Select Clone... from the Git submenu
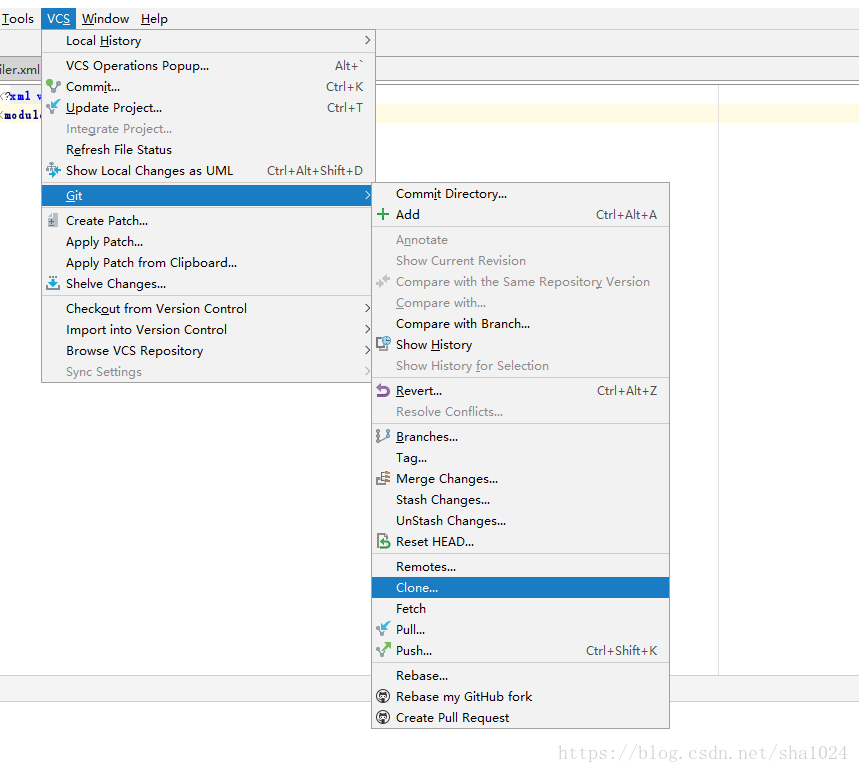The width and height of the screenshot is (859, 773). pyautogui.click(x=520, y=587)
